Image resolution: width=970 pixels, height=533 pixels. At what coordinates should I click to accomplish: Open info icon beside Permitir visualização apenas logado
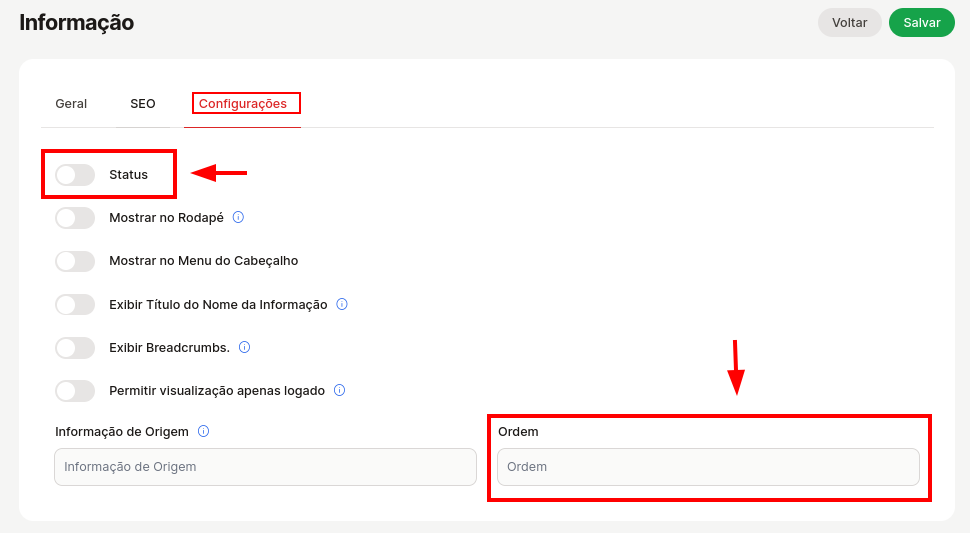[x=340, y=390]
